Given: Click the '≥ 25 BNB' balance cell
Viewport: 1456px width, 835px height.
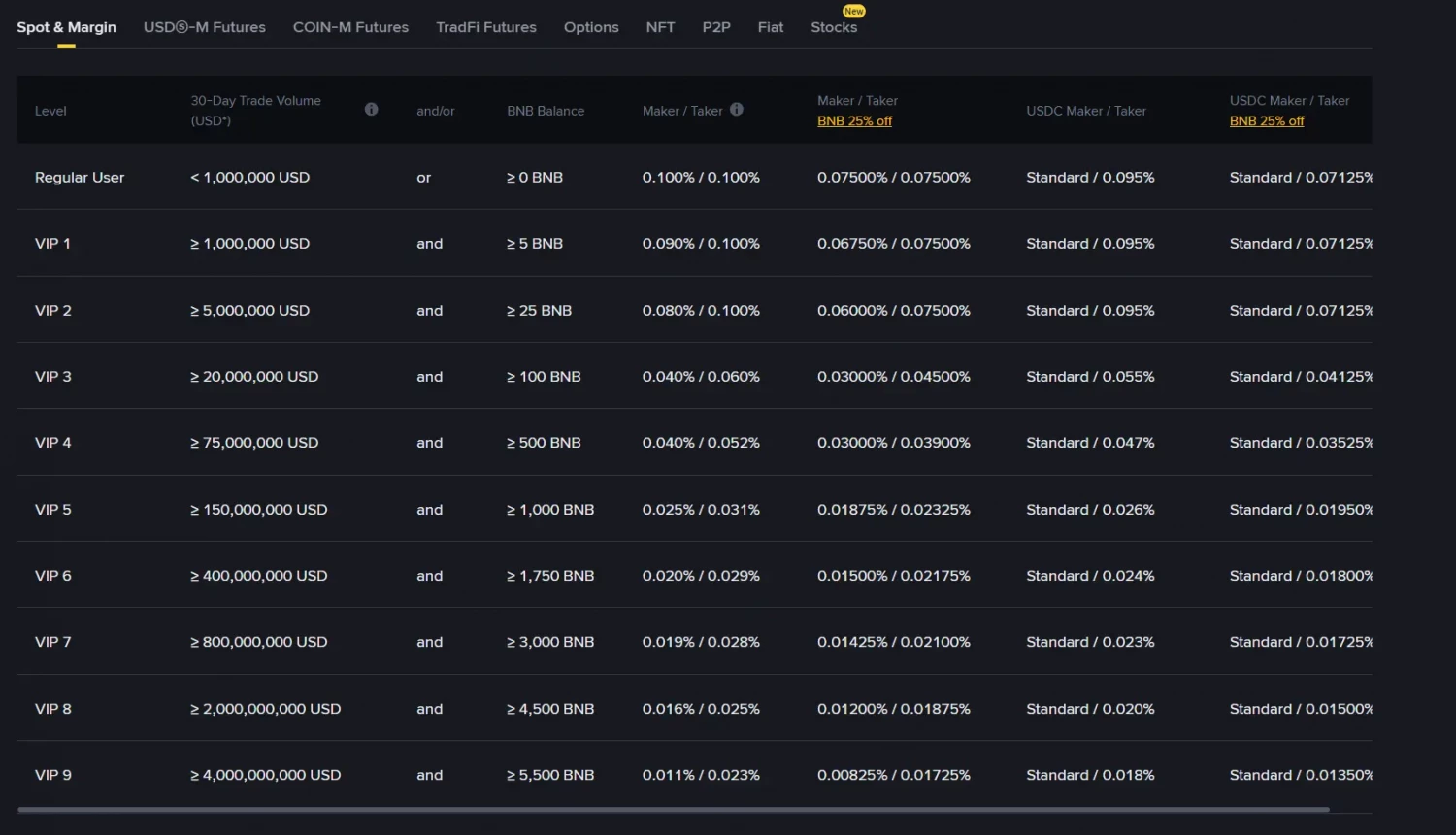Looking at the screenshot, I should (540, 311).
